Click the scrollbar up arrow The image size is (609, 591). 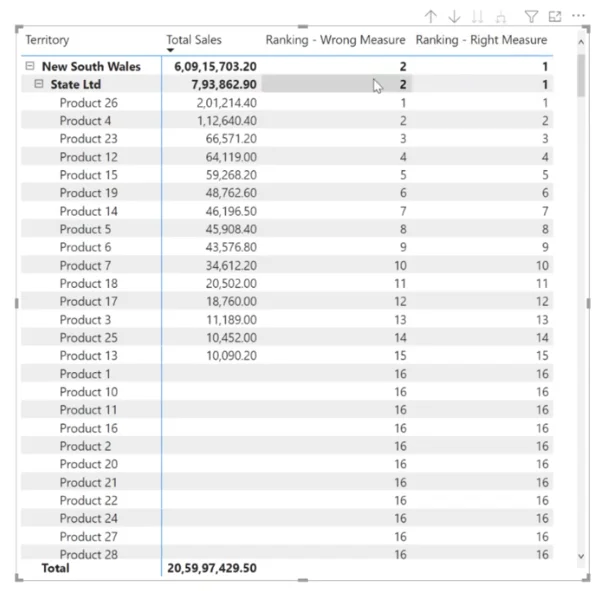tap(581, 42)
